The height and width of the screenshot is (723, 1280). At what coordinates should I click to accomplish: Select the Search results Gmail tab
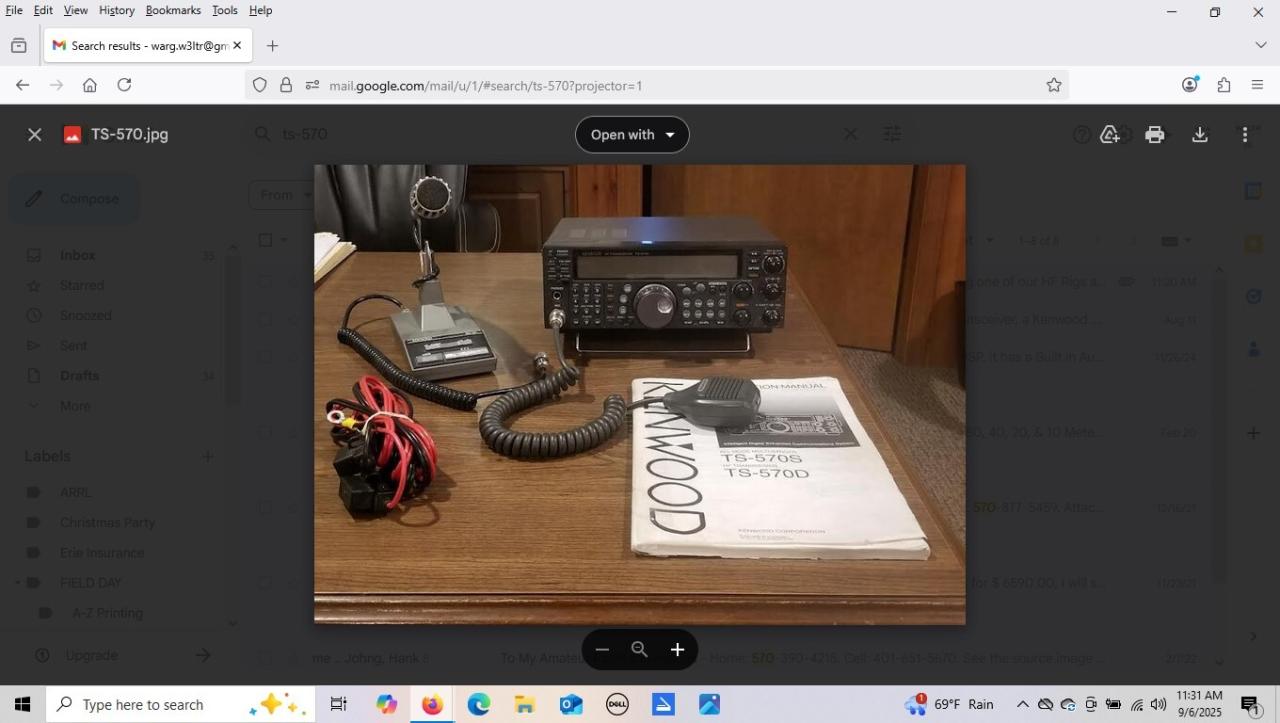click(x=148, y=46)
